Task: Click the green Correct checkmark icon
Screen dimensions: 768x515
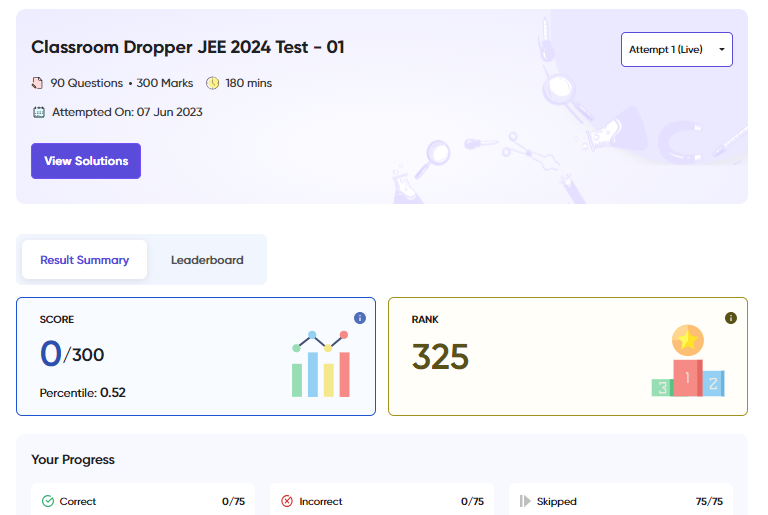Action: point(48,501)
